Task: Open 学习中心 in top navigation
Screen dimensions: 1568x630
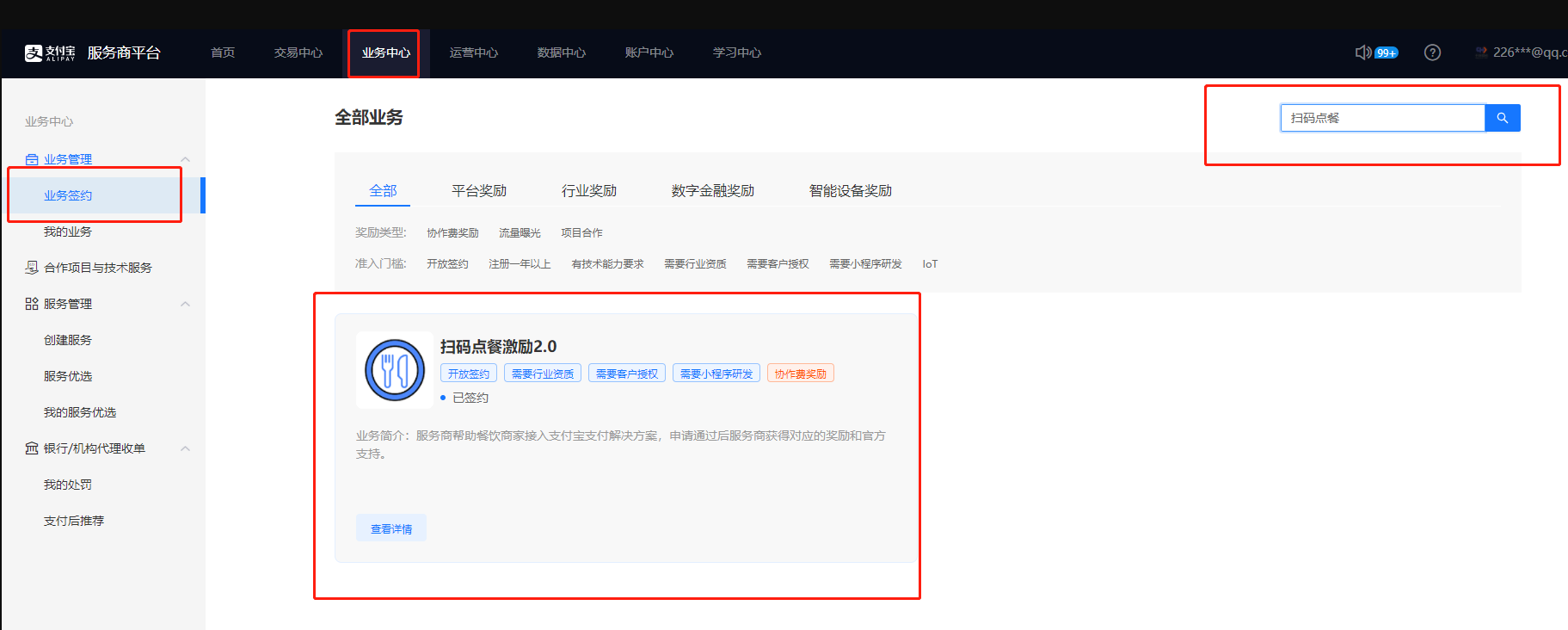Action: (737, 52)
